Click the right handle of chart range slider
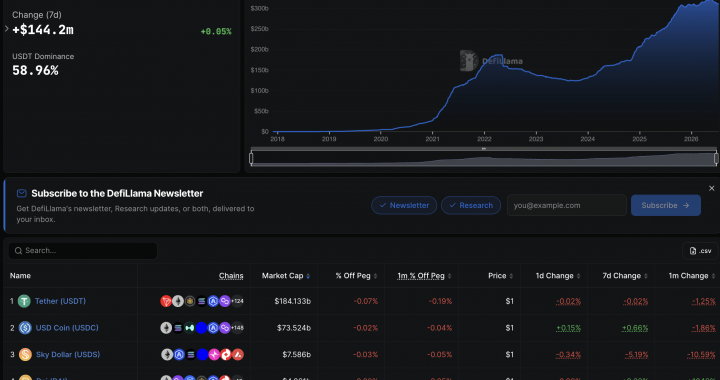720x380 pixels. click(716, 158)
